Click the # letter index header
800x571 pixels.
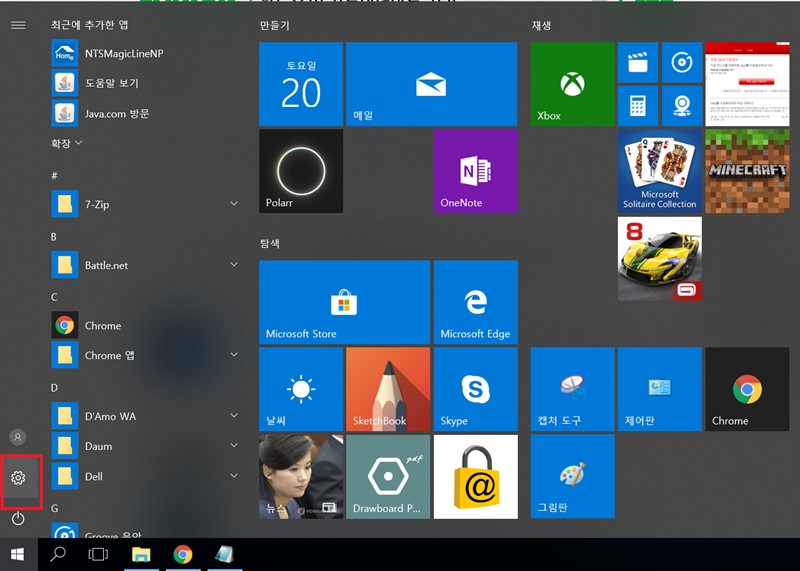pos(54,176)
